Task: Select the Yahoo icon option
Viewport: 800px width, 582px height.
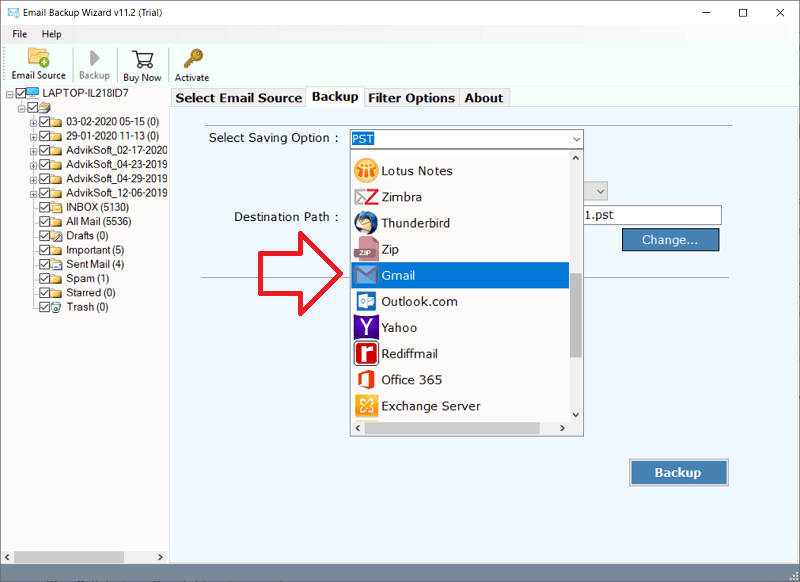Action: pos(366,327)
